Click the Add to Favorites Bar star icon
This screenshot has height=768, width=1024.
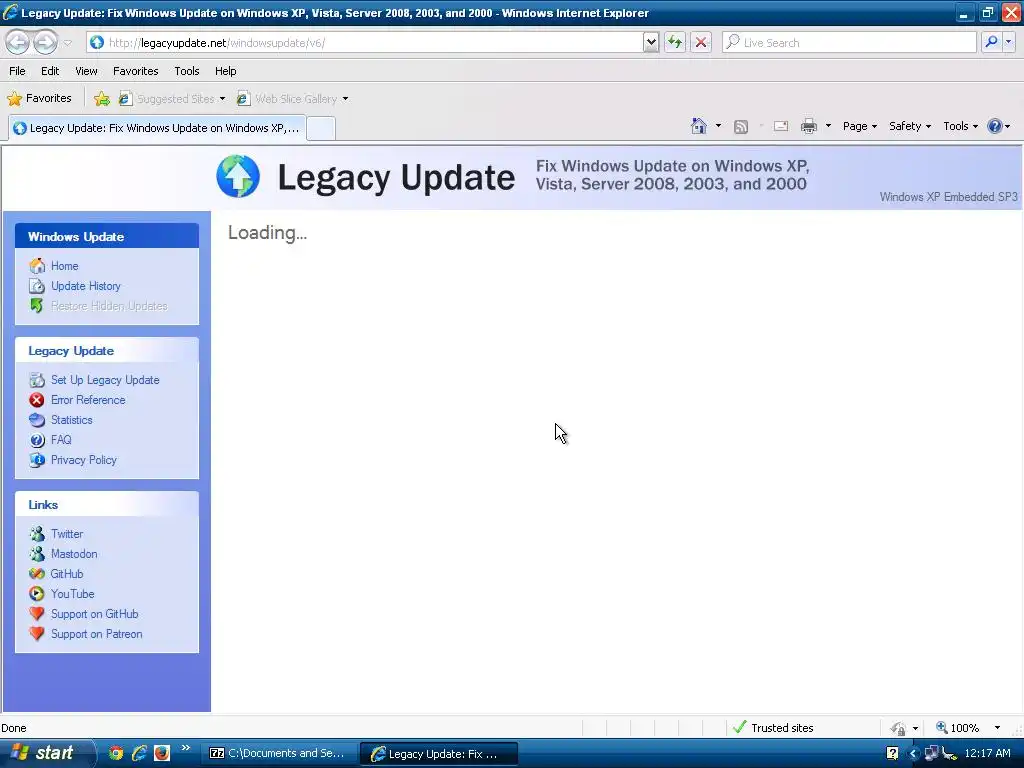[102, 99]
